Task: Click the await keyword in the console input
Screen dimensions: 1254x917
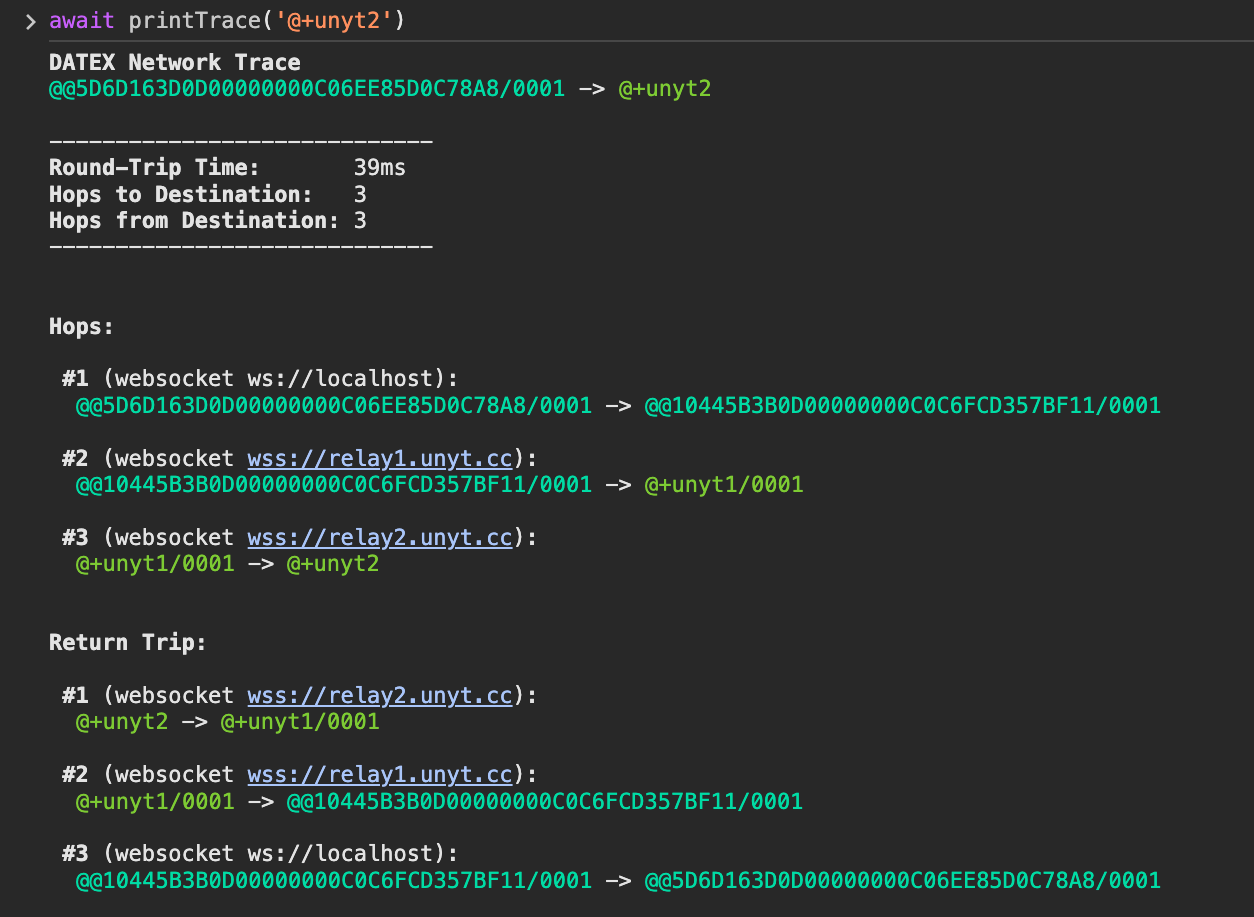Action: pyautogui.click(x=80, y=20)
